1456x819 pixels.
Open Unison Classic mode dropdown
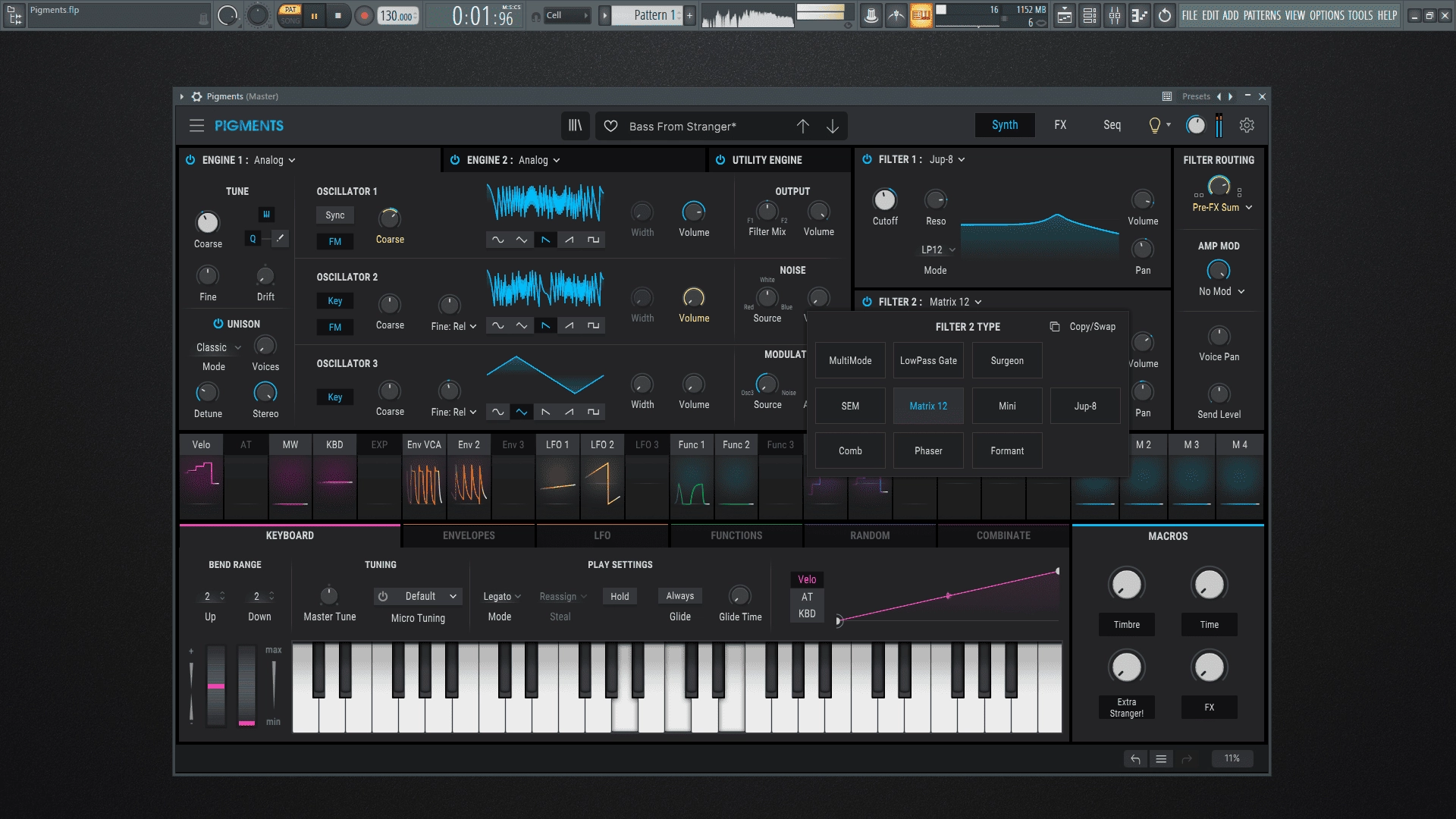[x=218, y=347]
